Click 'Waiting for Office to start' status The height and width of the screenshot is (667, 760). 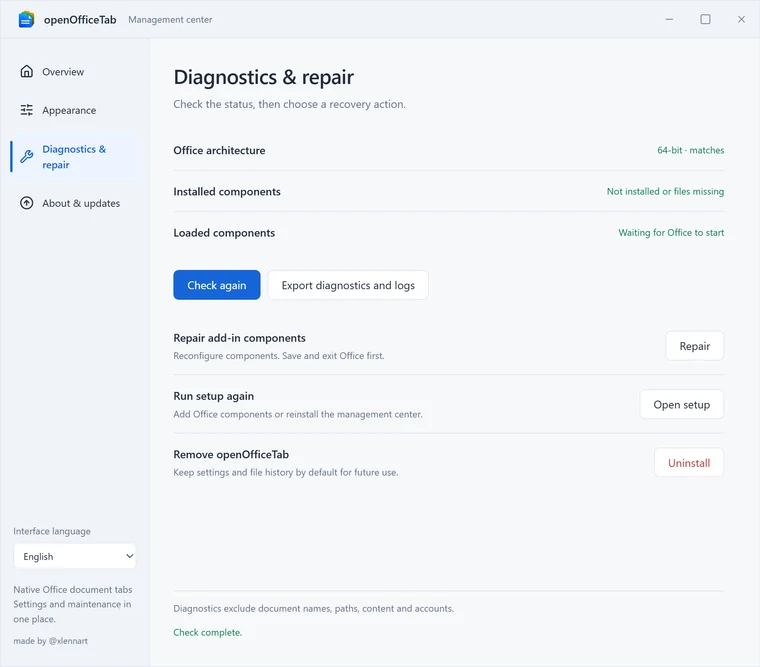tap(671, 233)
